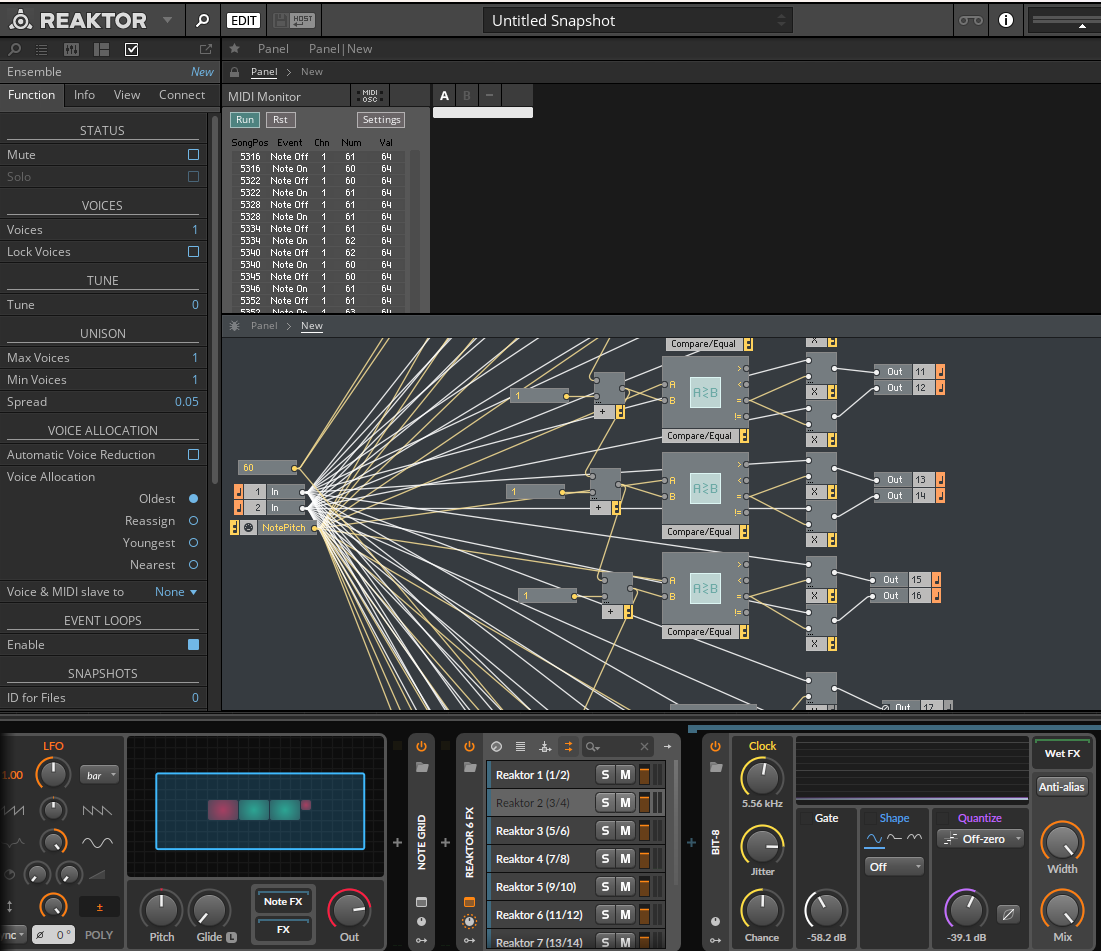Click the favorites star icon
Image resolution: width=1101 pixels, height=951 pixels.
235,48
